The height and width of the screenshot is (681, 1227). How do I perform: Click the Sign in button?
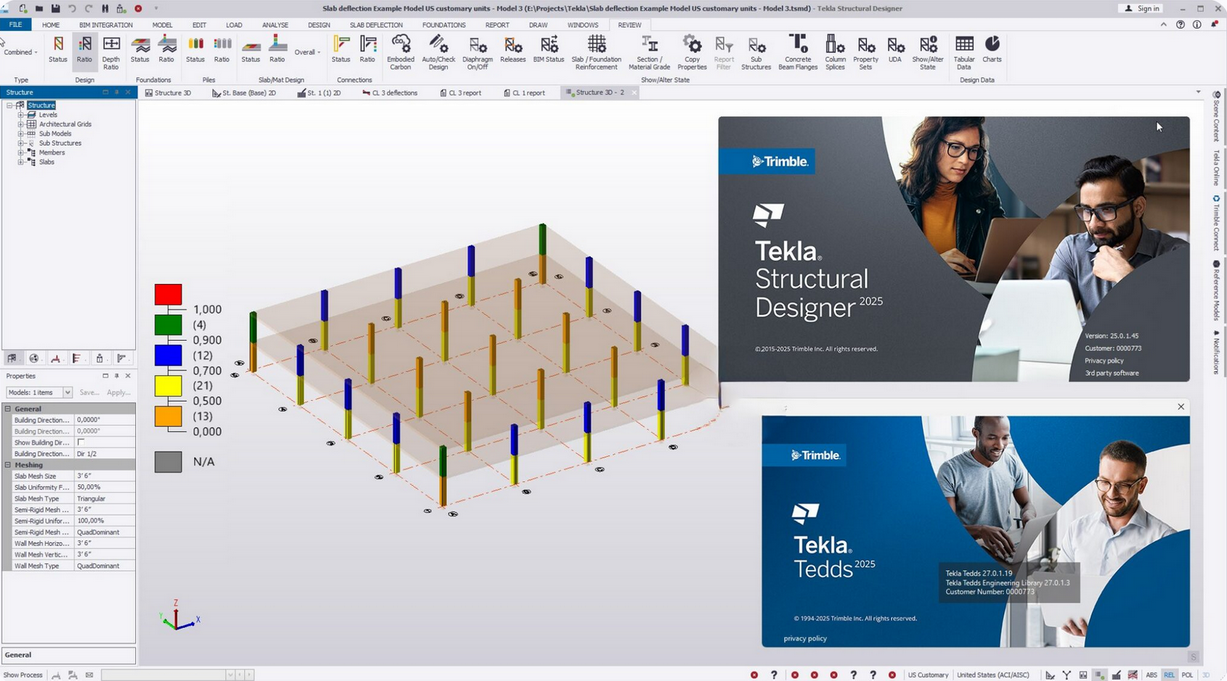(1141, 8)
